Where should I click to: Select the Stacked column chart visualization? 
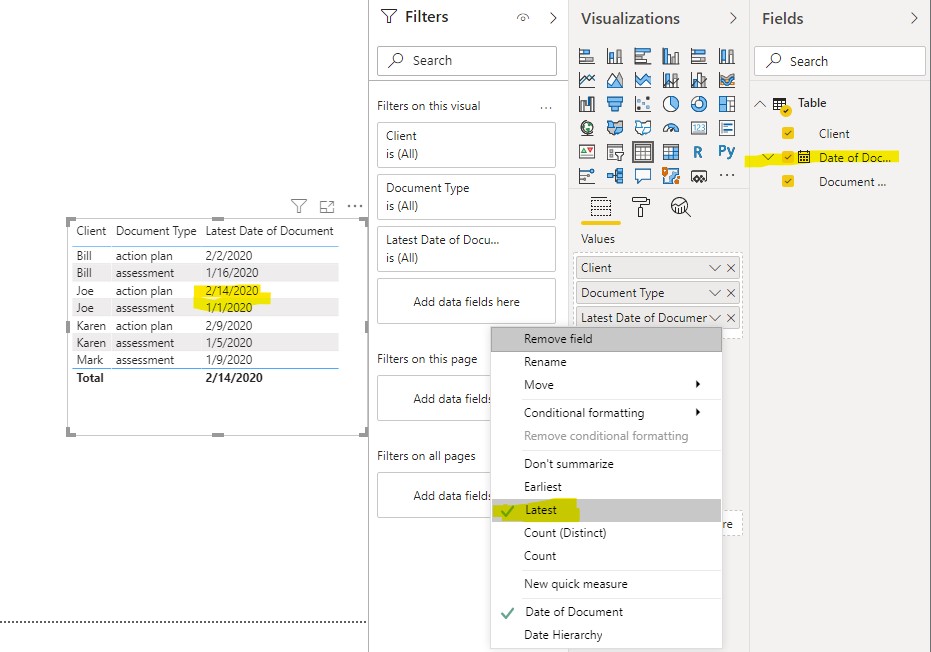615,56
